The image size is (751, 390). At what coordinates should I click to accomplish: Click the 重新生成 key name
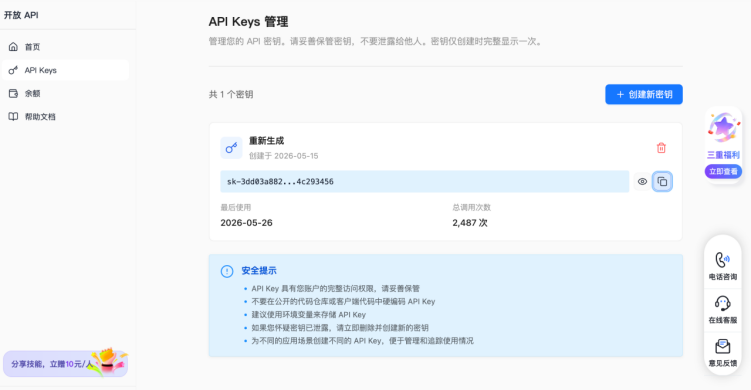pyautogui.click(x=266, y=140)
